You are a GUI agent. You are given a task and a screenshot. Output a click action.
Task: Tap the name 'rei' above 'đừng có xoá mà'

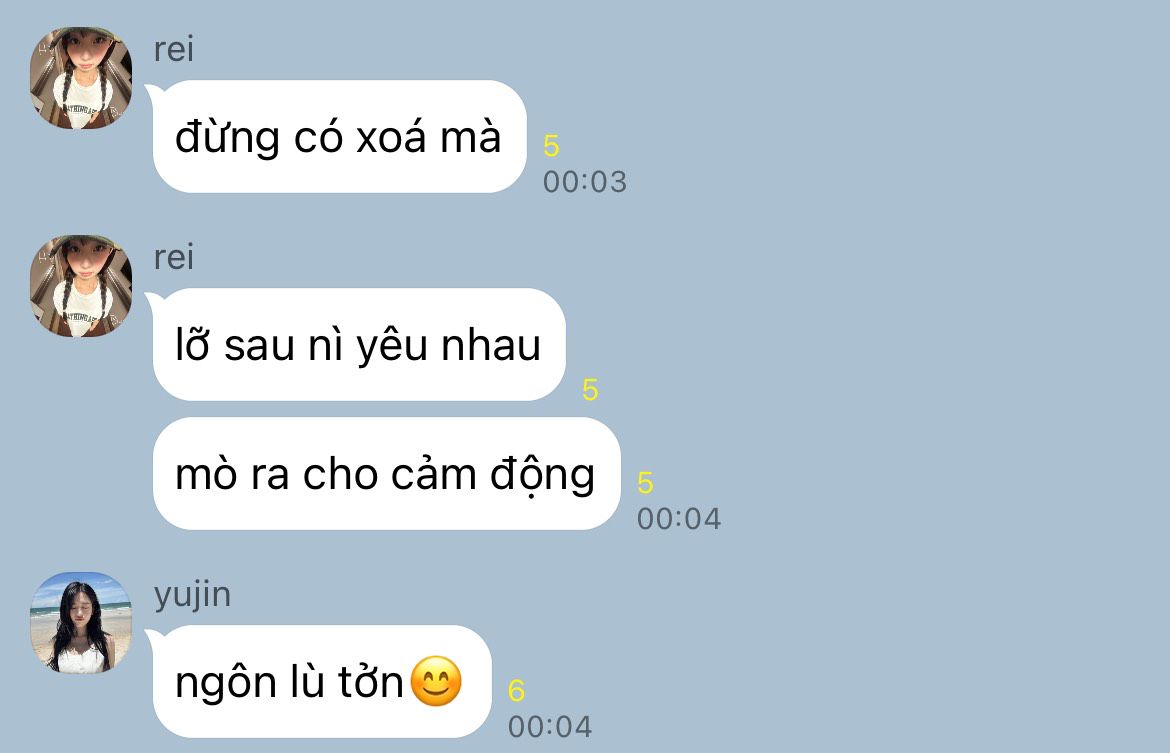point(174,49)
